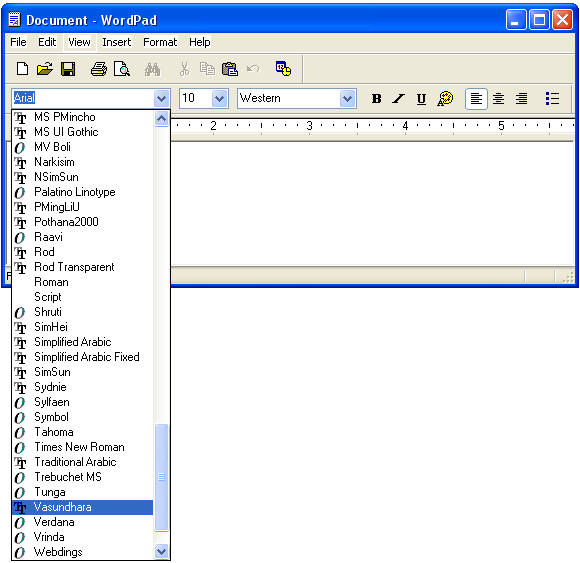Open Print Preview from the toolbar
Viewport: 580px width, 563px height.
pos(122,69)
